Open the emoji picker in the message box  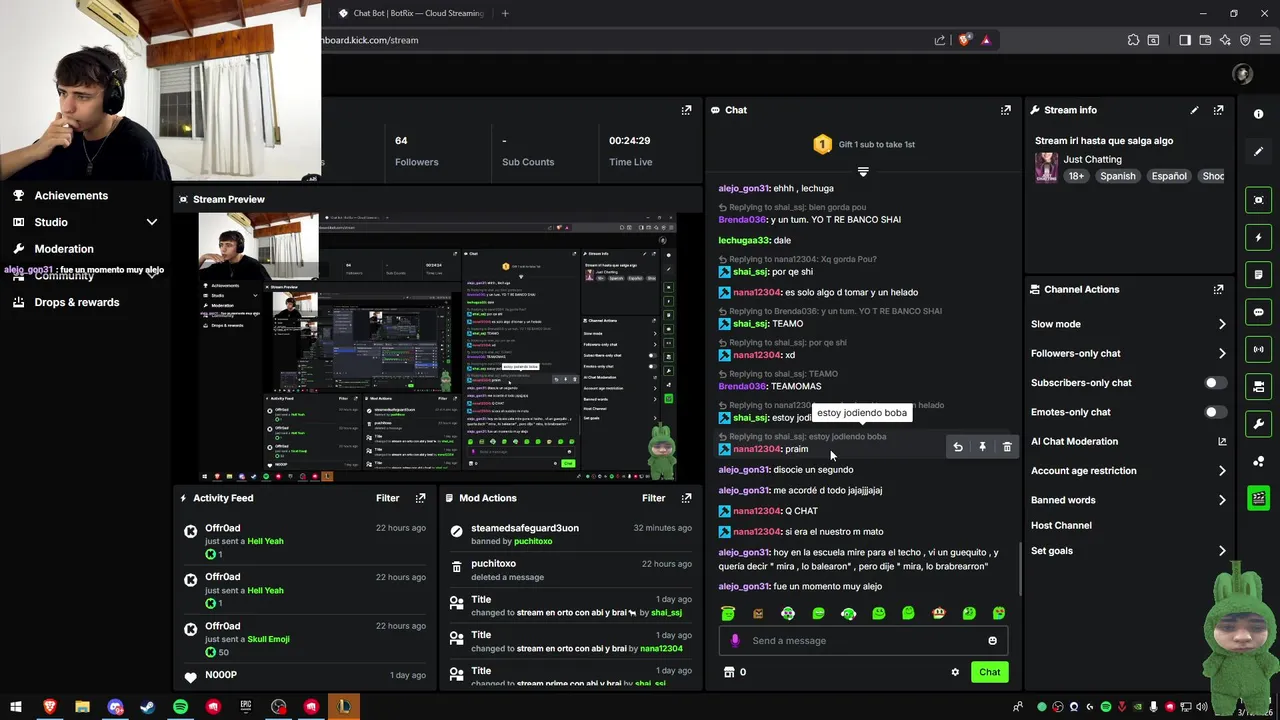click(x=992, y=641)
